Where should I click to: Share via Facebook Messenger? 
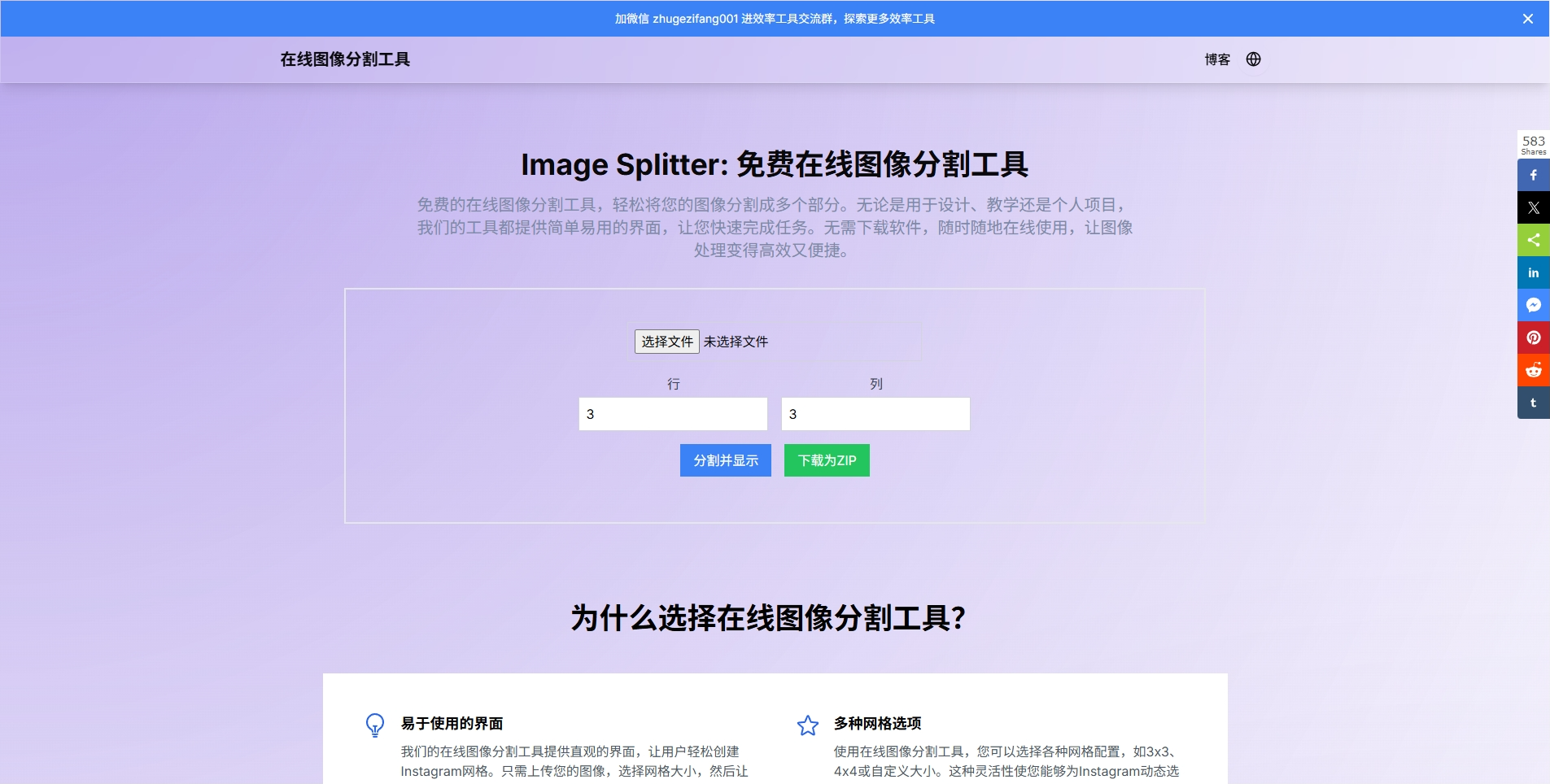coord(1533,304)
